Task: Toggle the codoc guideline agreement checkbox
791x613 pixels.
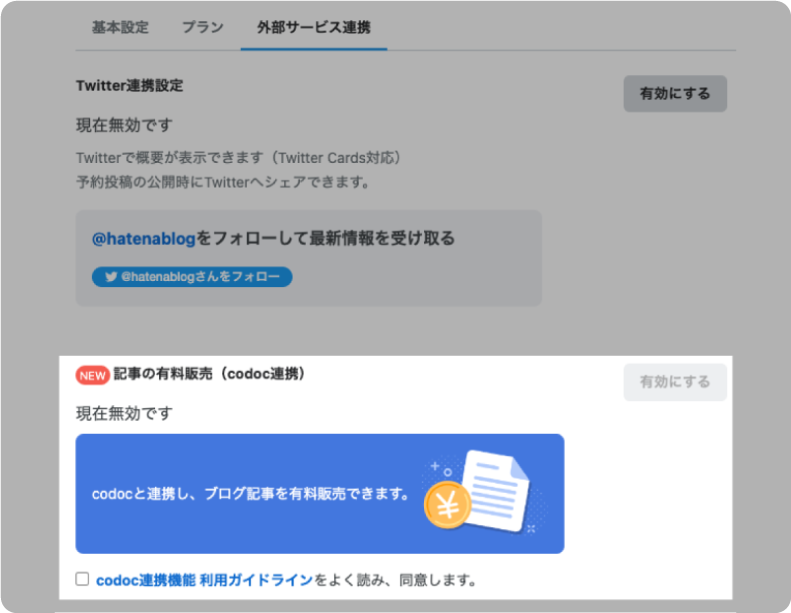Action: (82, 579)
